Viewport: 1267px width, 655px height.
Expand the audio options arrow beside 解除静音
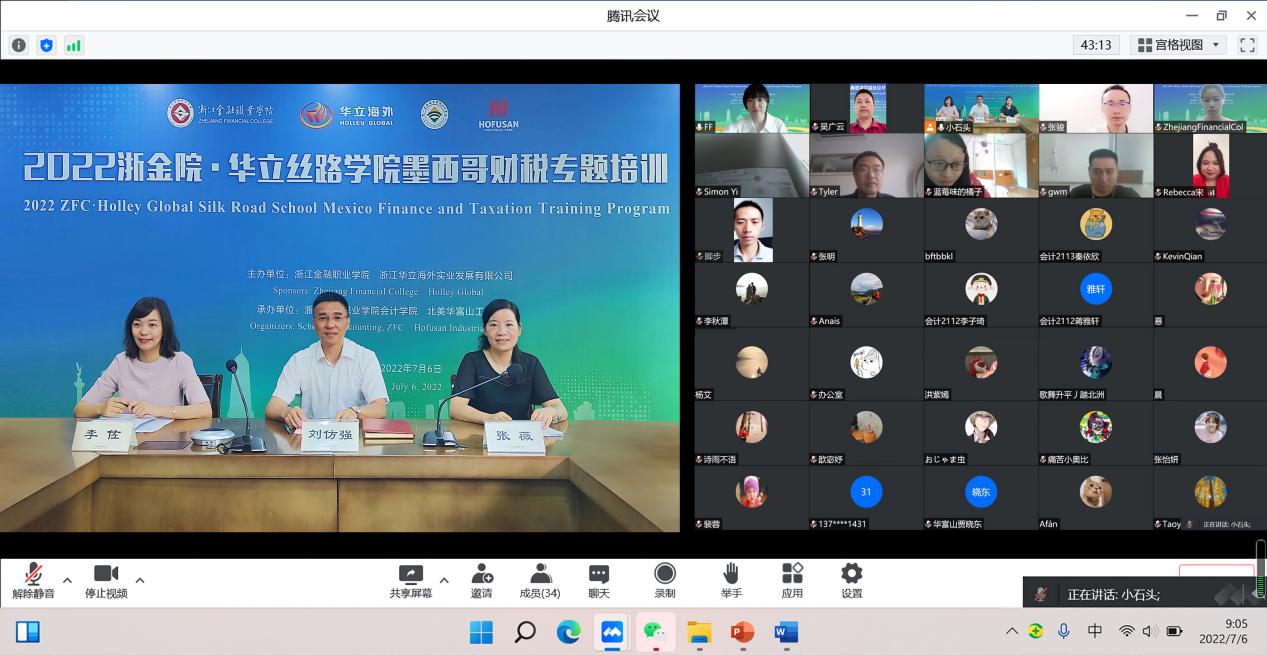67,580
